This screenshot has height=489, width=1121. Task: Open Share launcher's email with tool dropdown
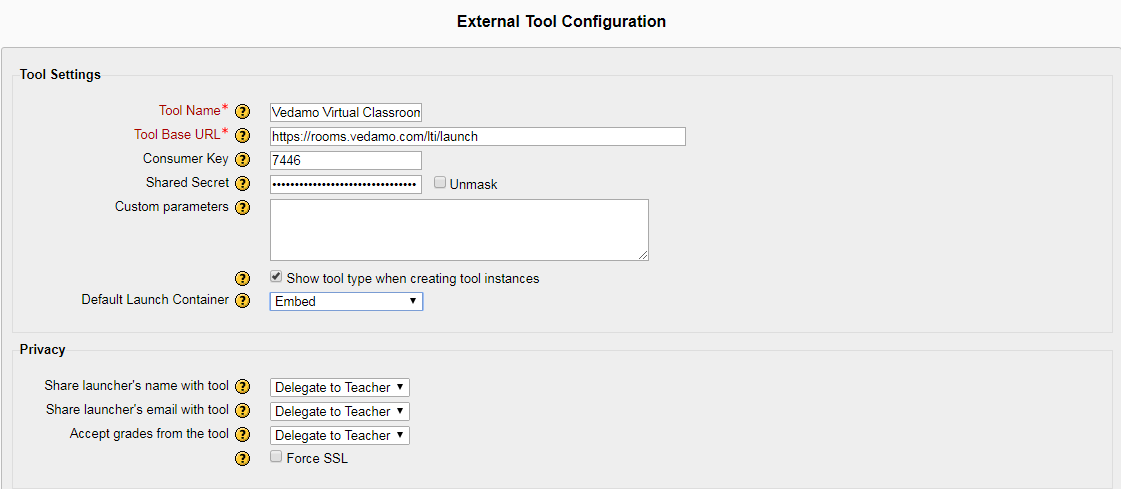tap(340, 411)
